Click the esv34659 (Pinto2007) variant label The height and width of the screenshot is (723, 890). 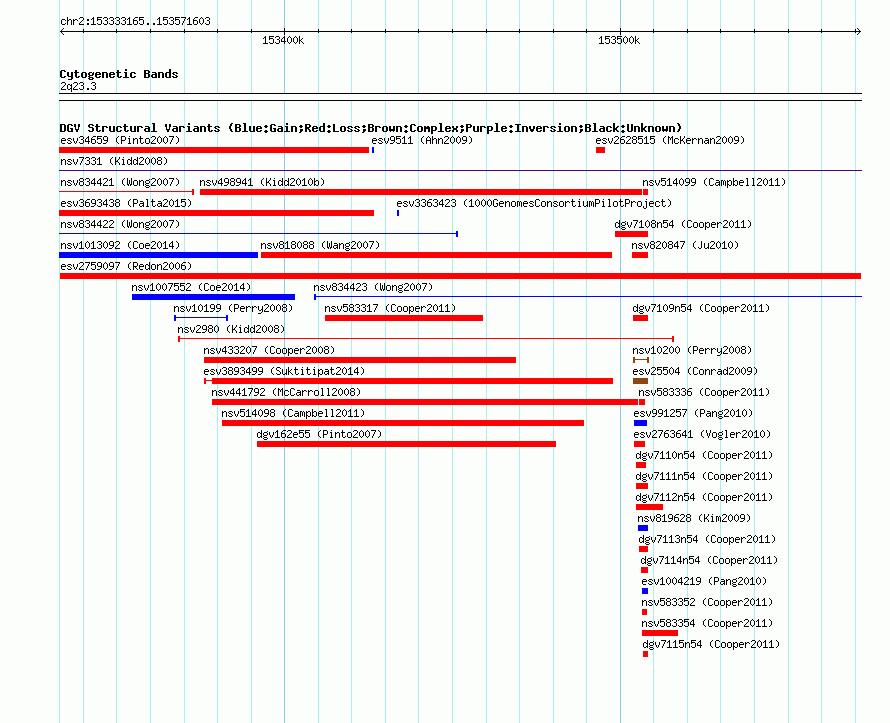120,140
